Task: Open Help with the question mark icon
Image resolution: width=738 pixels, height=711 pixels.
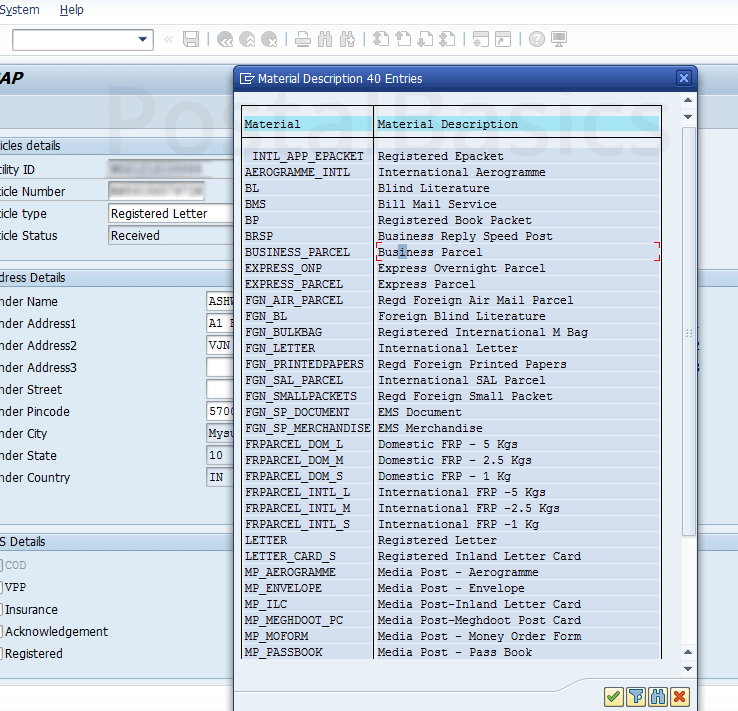Action: pyautogui.click(x=537, y=39)
